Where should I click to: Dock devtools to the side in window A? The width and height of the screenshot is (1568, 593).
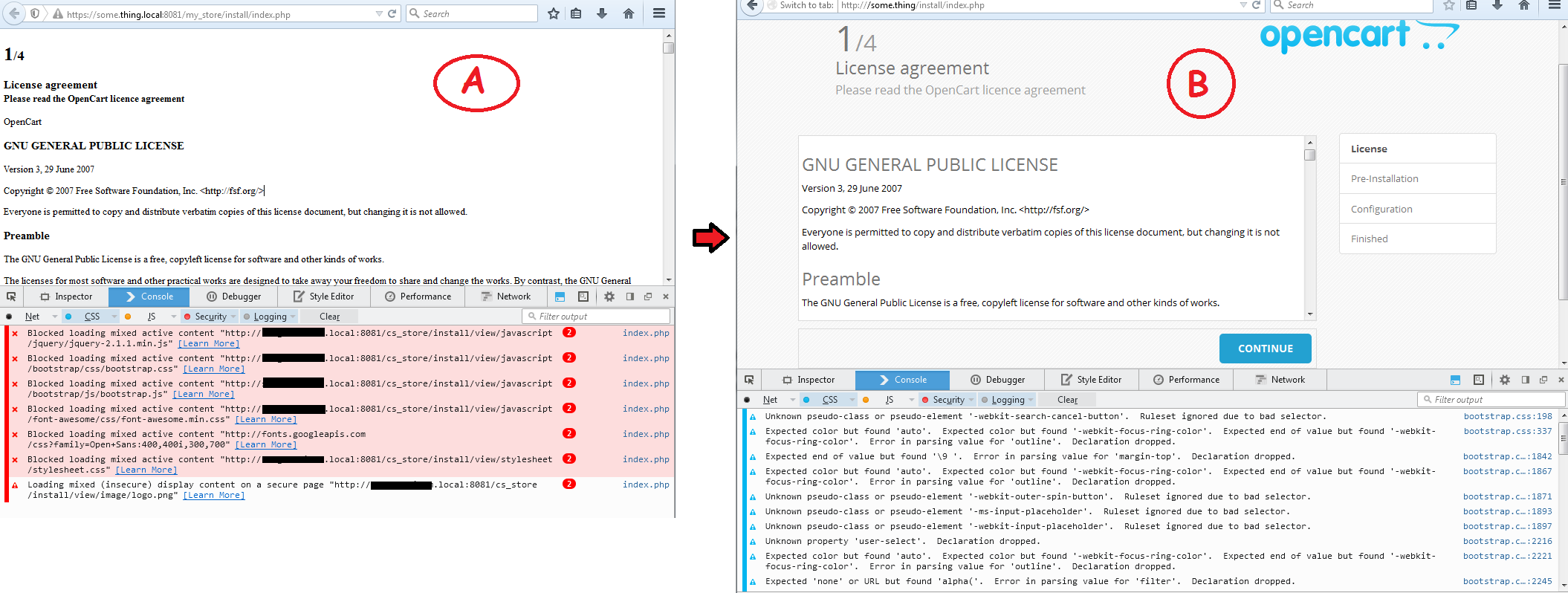[629, 296]
